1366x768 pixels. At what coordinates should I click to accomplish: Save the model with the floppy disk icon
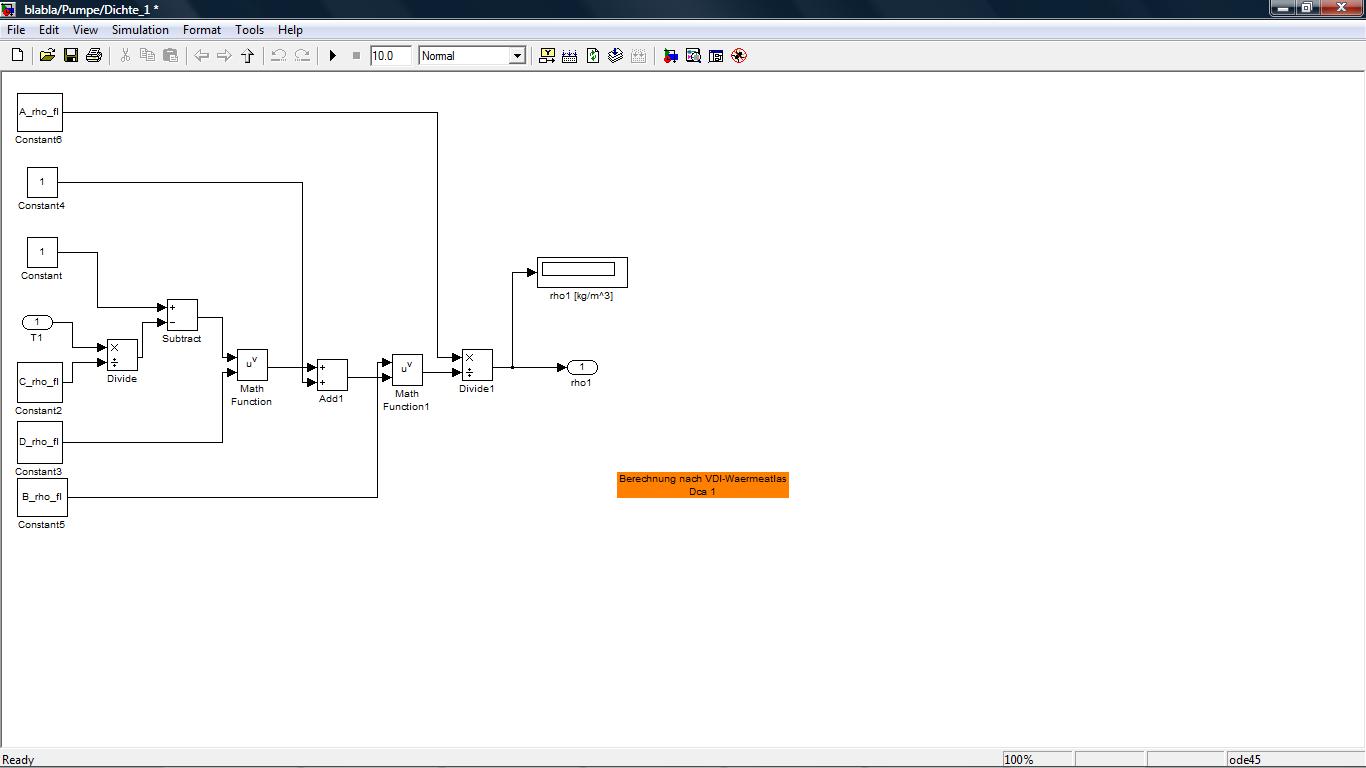coord(71,56)
